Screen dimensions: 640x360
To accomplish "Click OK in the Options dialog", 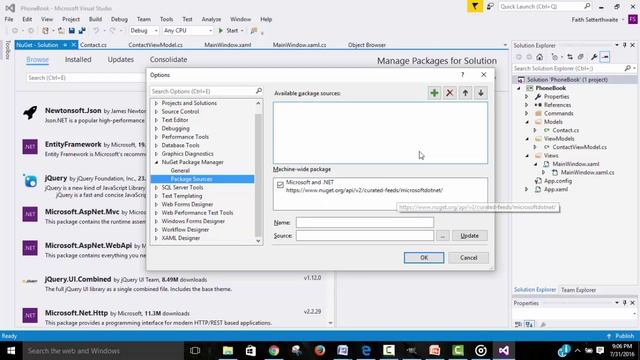I will tap(424, 258).
